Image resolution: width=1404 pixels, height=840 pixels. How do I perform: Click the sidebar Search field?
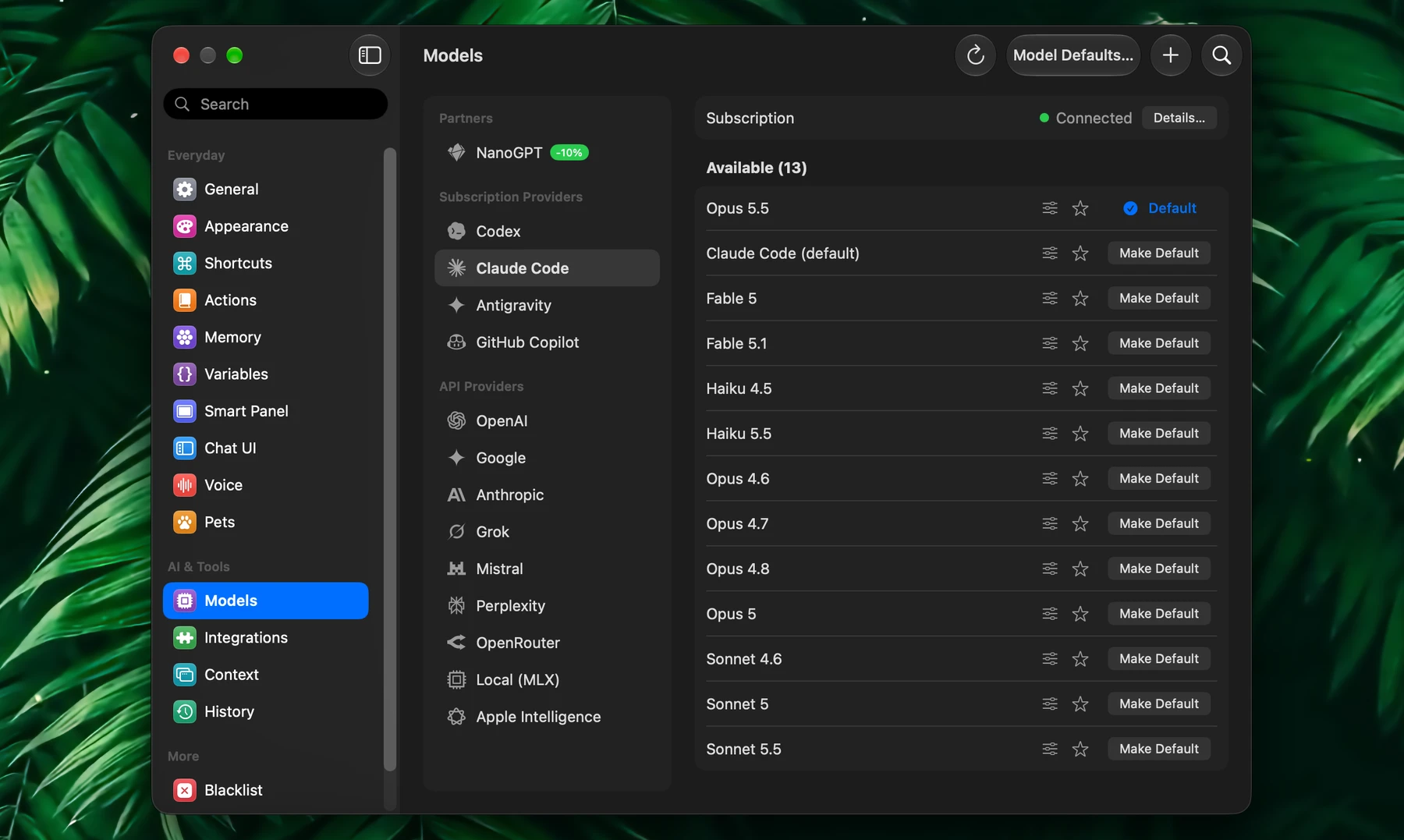click(x=275, y=104)
